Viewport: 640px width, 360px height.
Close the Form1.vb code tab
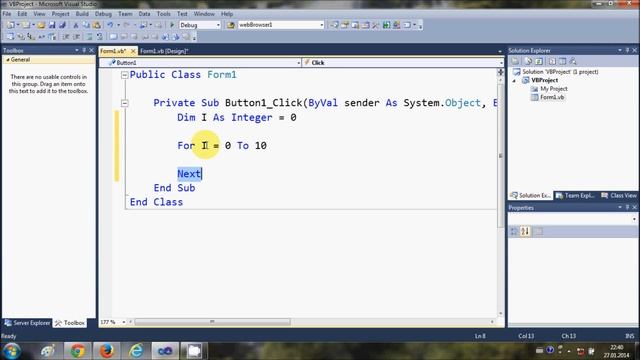tap(133, 51)
